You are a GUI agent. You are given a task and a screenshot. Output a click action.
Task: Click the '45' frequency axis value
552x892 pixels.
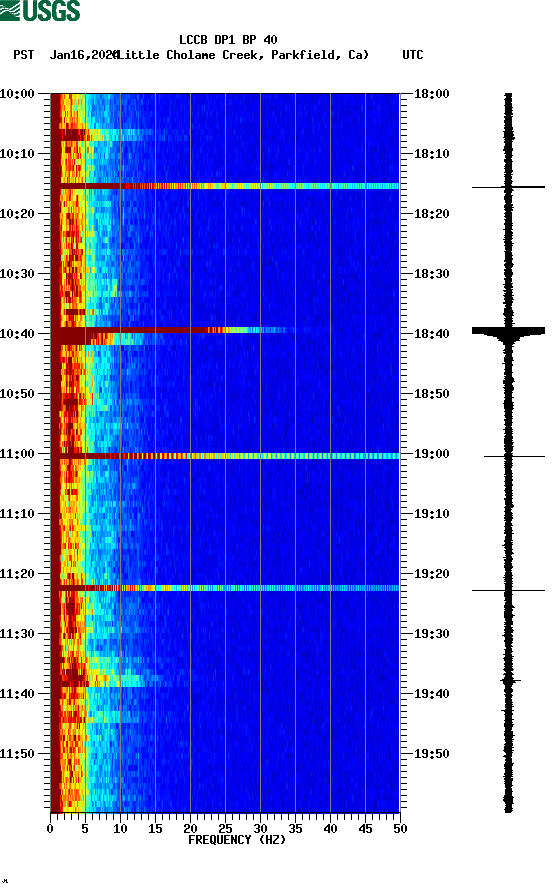coord(365,829)
